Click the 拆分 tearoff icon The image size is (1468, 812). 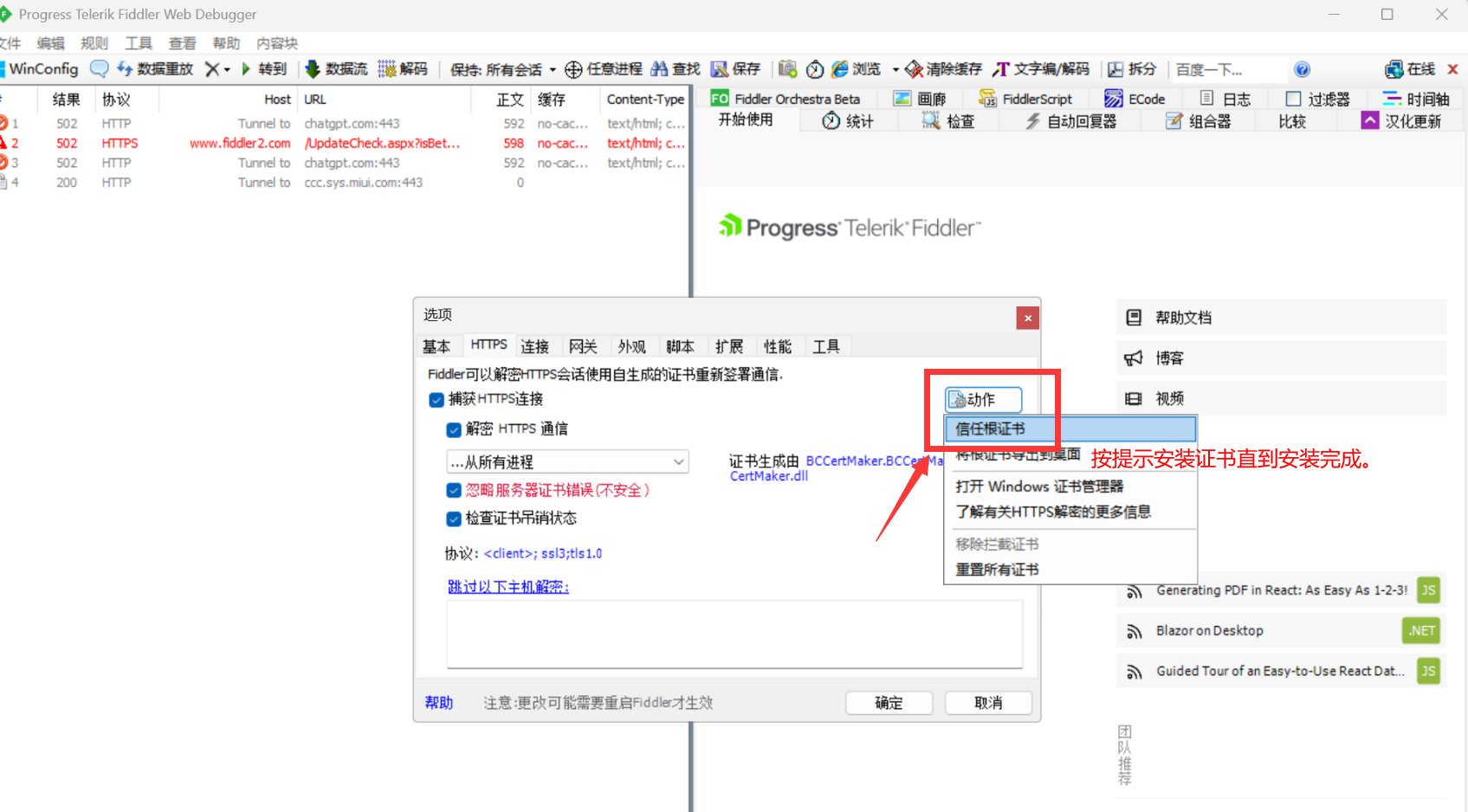(x=1116, y=69)
